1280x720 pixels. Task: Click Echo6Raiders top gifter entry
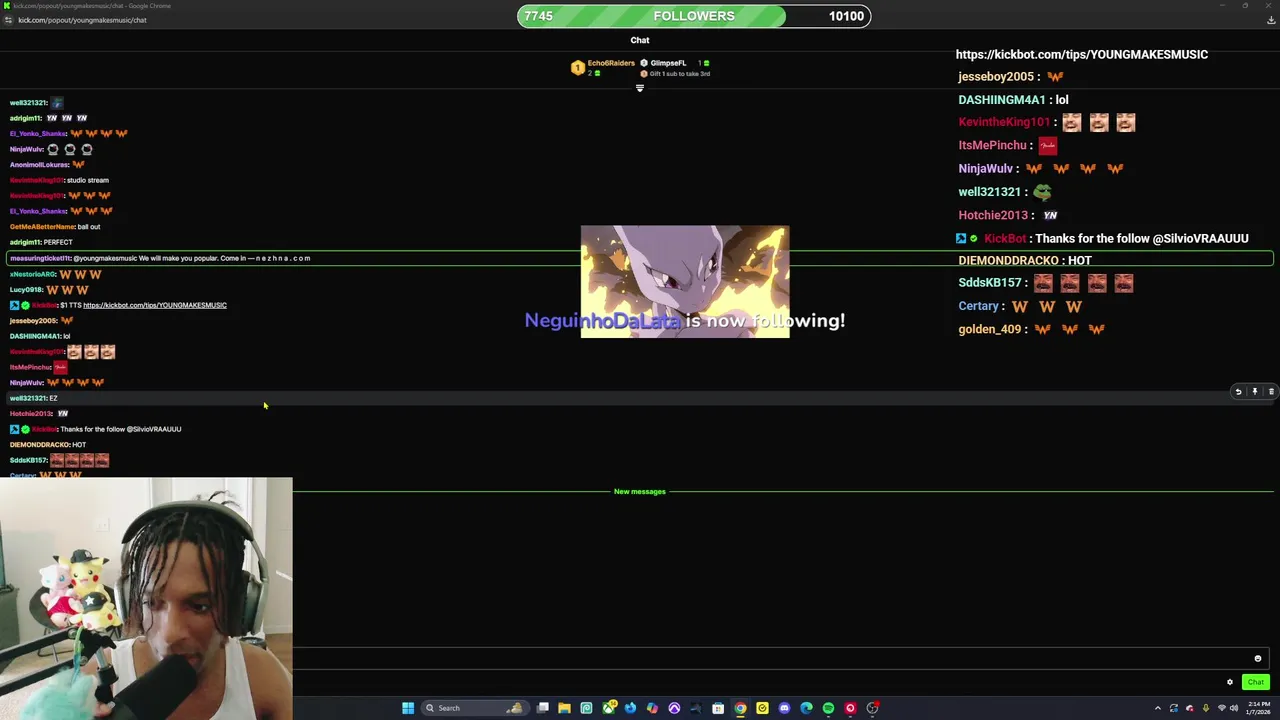(x=603, y=67)
